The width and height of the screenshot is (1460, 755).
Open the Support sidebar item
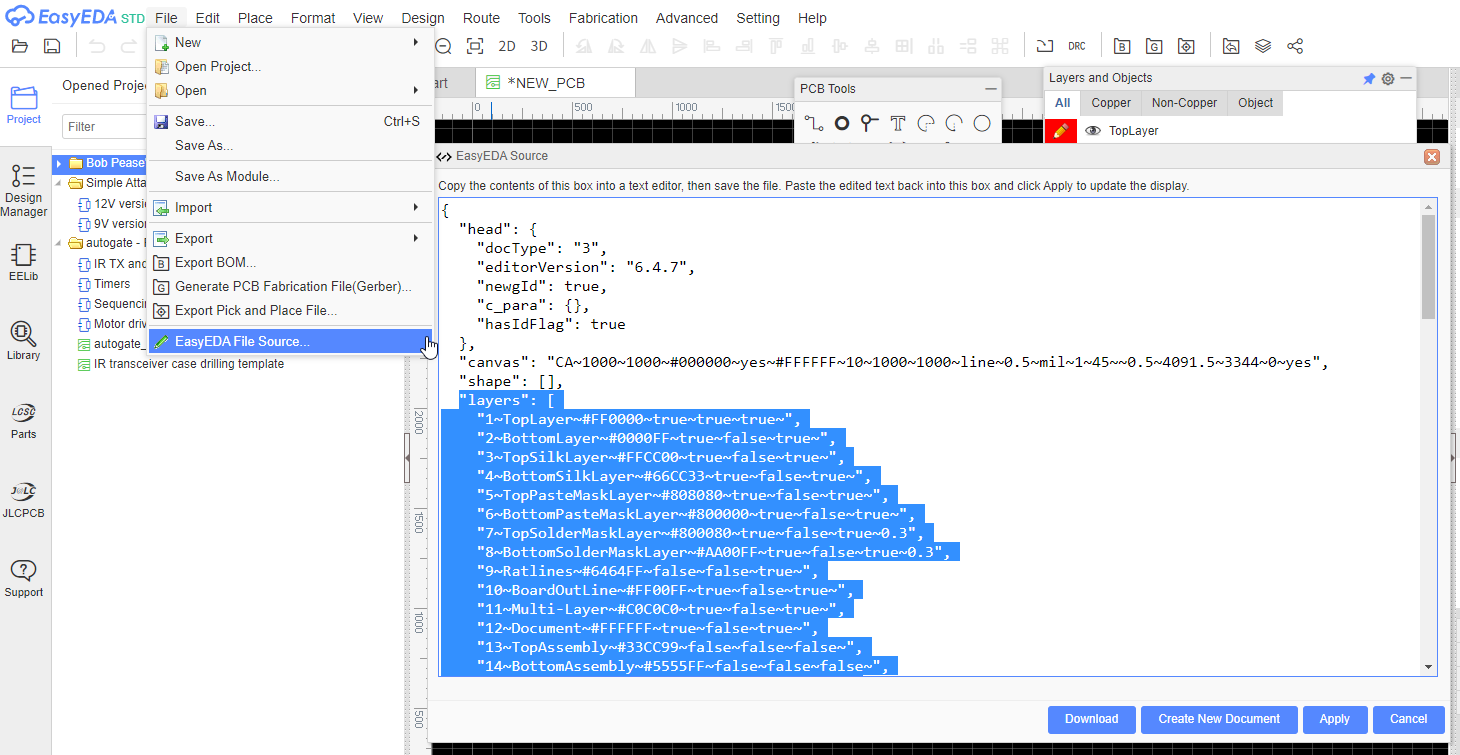coord(24,578)
